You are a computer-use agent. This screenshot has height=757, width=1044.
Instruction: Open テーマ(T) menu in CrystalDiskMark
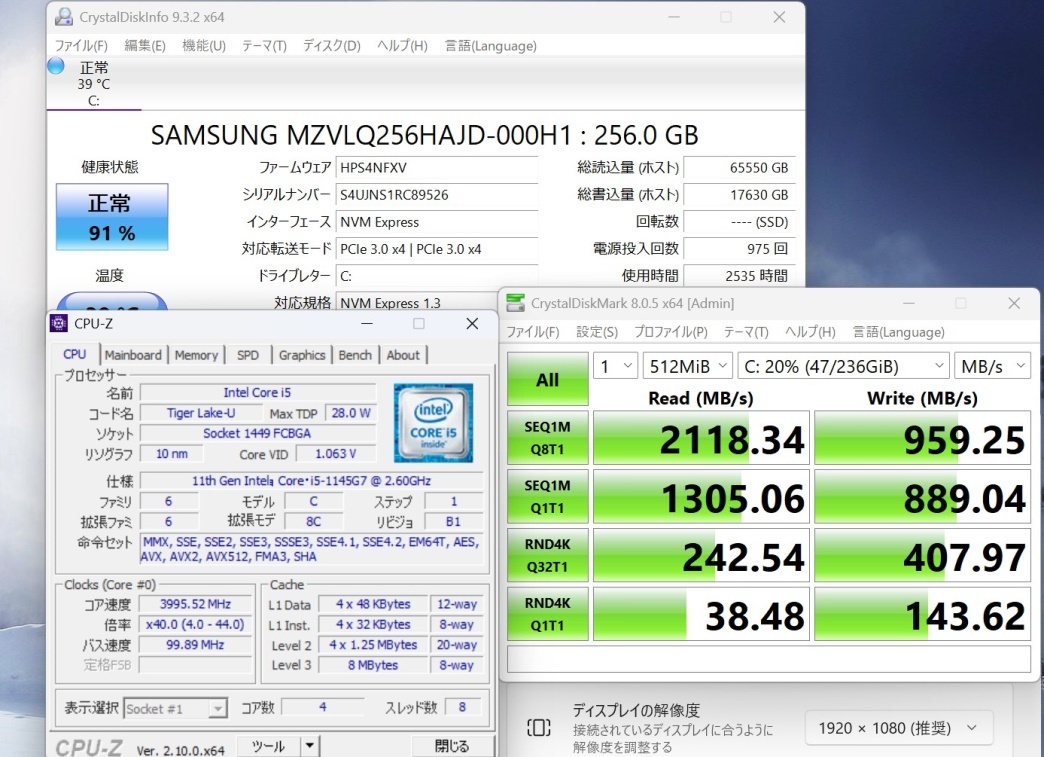click(x=746, y=332)
